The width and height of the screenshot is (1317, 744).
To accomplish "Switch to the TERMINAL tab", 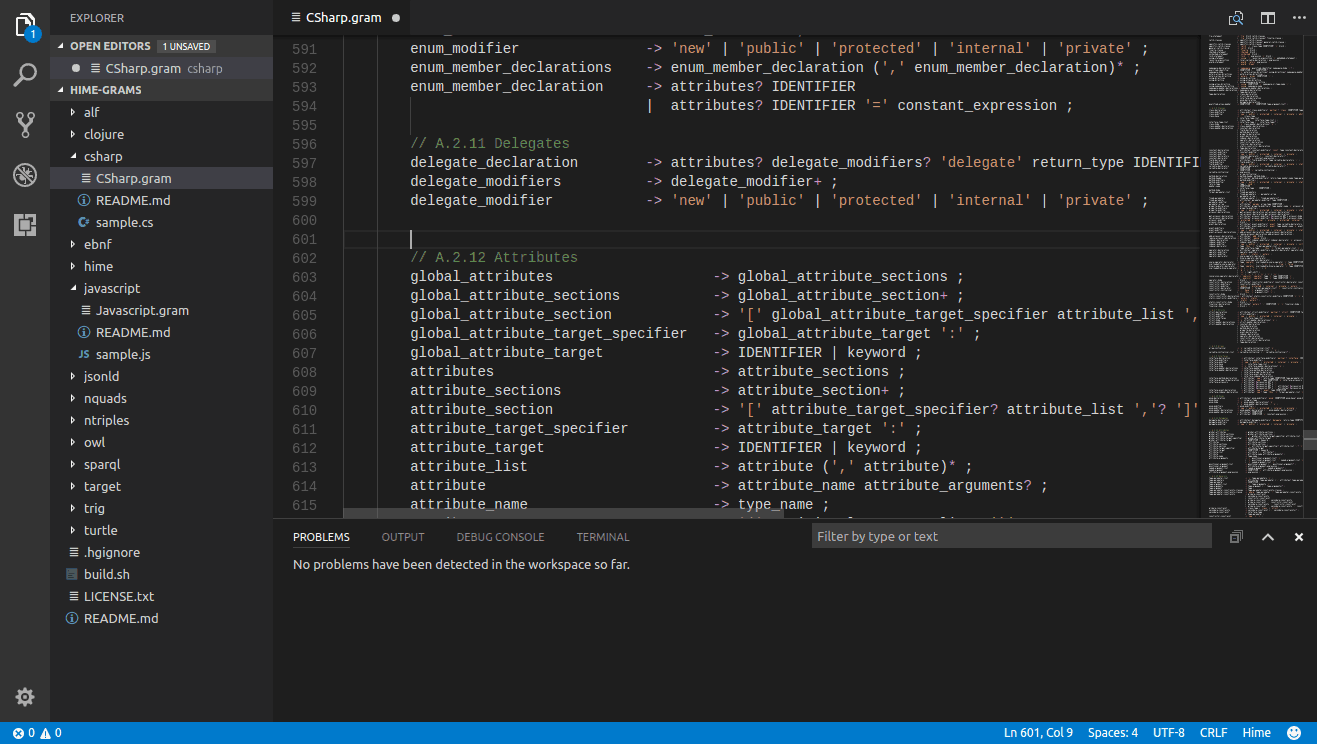I will [603, 537].
